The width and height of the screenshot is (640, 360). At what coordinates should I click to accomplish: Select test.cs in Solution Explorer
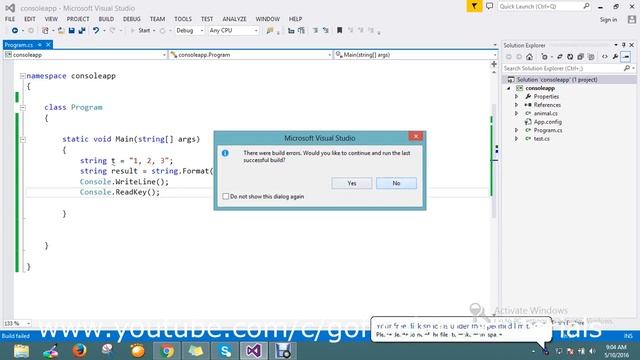click(x=541, y=139)
